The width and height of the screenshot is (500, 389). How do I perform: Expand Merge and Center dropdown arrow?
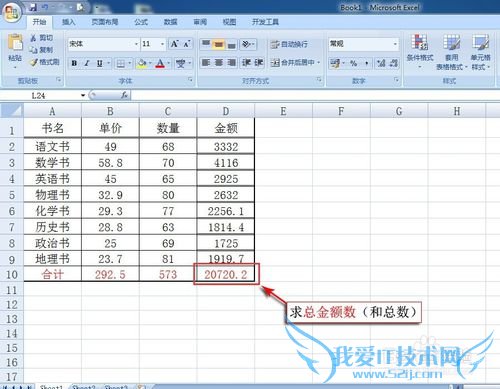(x=319, y=62)
